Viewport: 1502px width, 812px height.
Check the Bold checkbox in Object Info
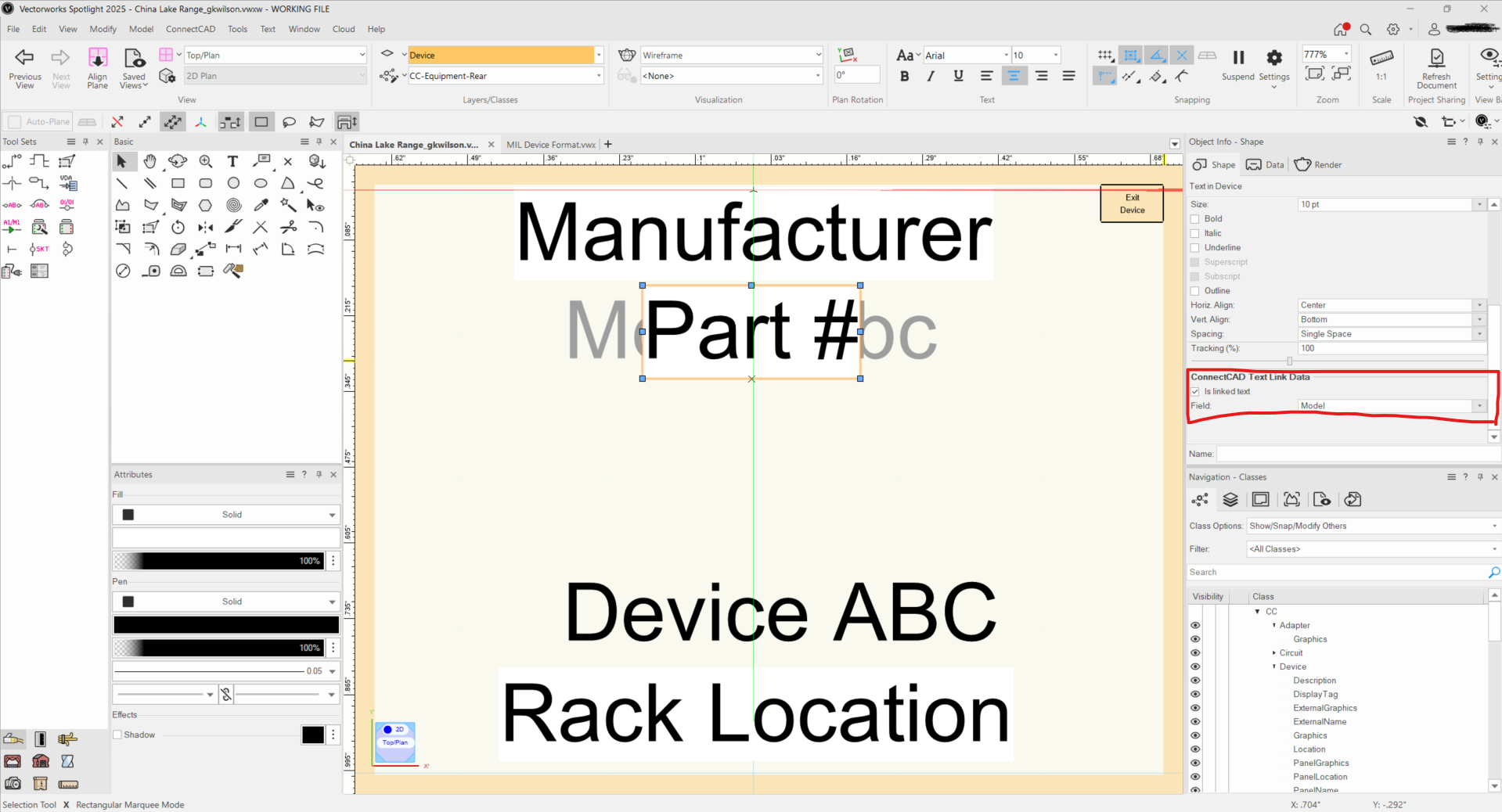pos(1195,218)
